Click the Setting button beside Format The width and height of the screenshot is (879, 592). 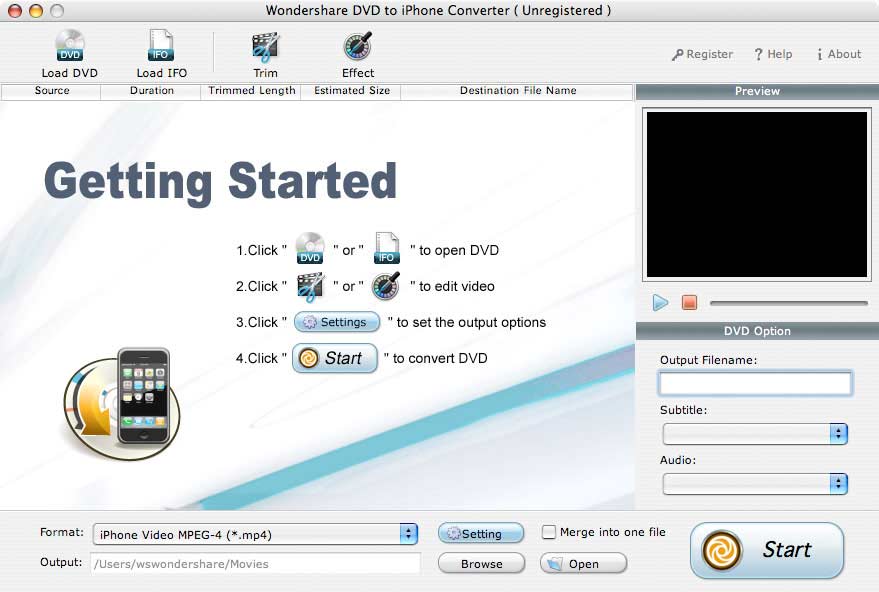tap(481, 533)
